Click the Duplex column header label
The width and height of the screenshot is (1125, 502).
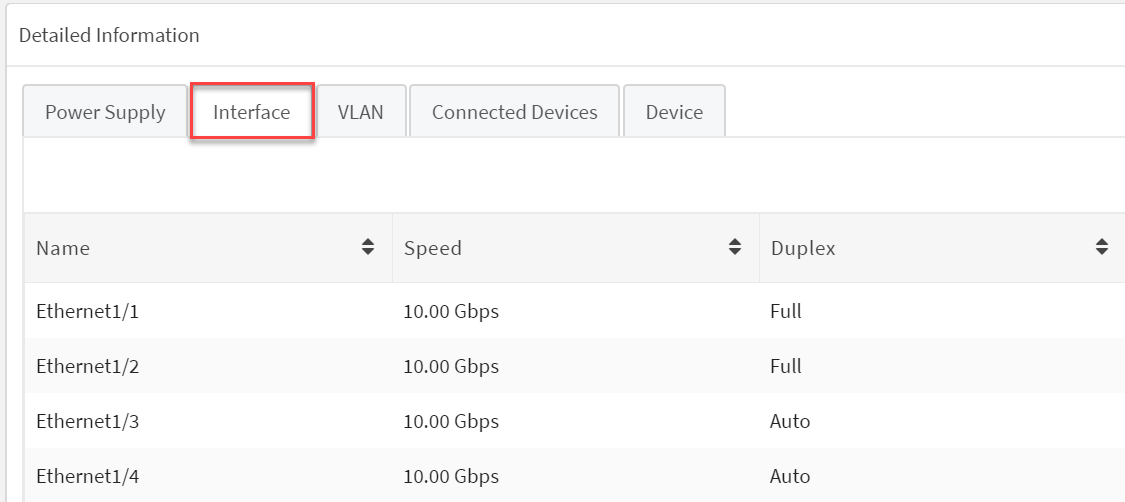point(803,248)
